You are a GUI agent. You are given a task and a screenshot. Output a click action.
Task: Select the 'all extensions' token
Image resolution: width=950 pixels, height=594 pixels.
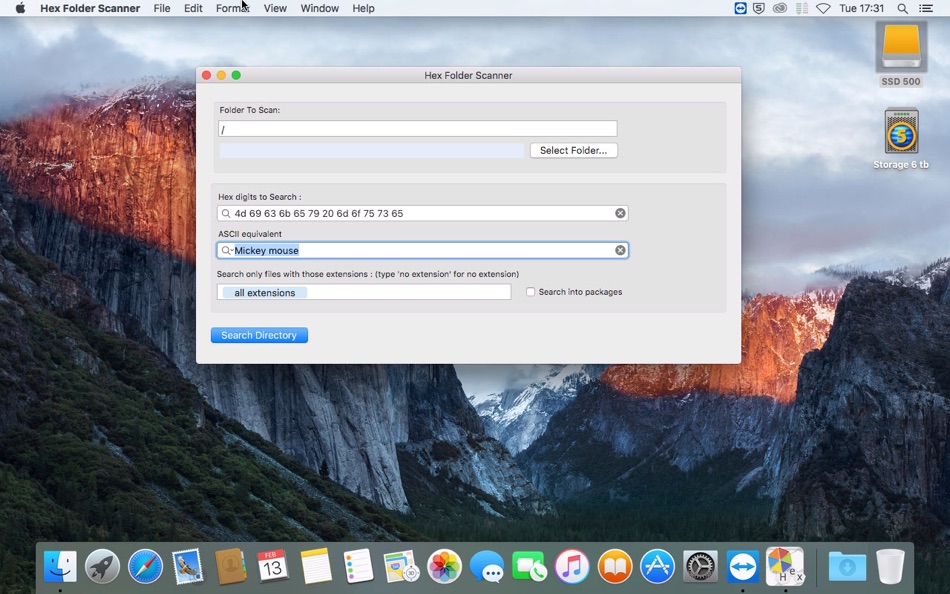point(265,293)
